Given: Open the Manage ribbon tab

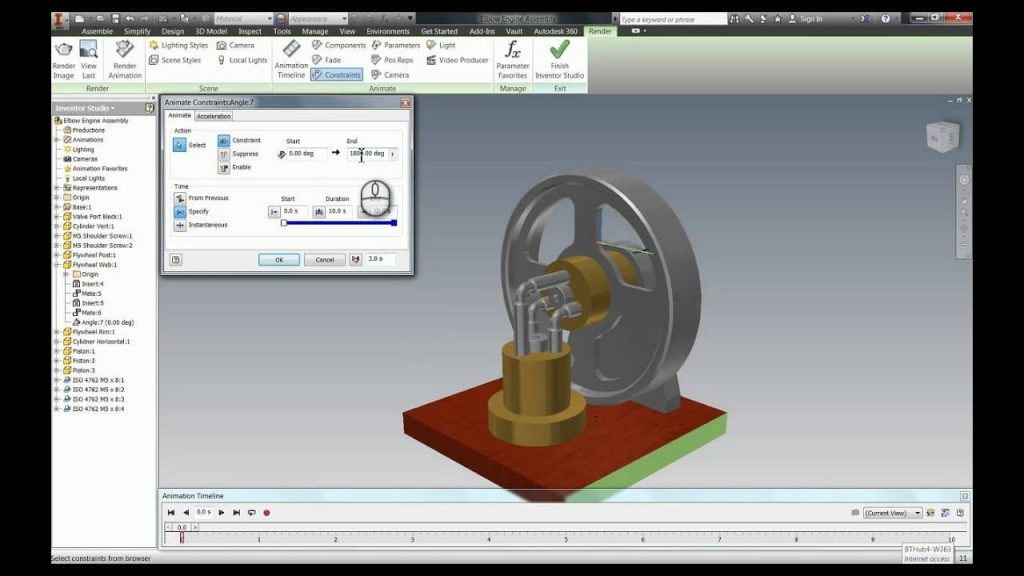Looking at the screenshot, I should tap(315, 31).
